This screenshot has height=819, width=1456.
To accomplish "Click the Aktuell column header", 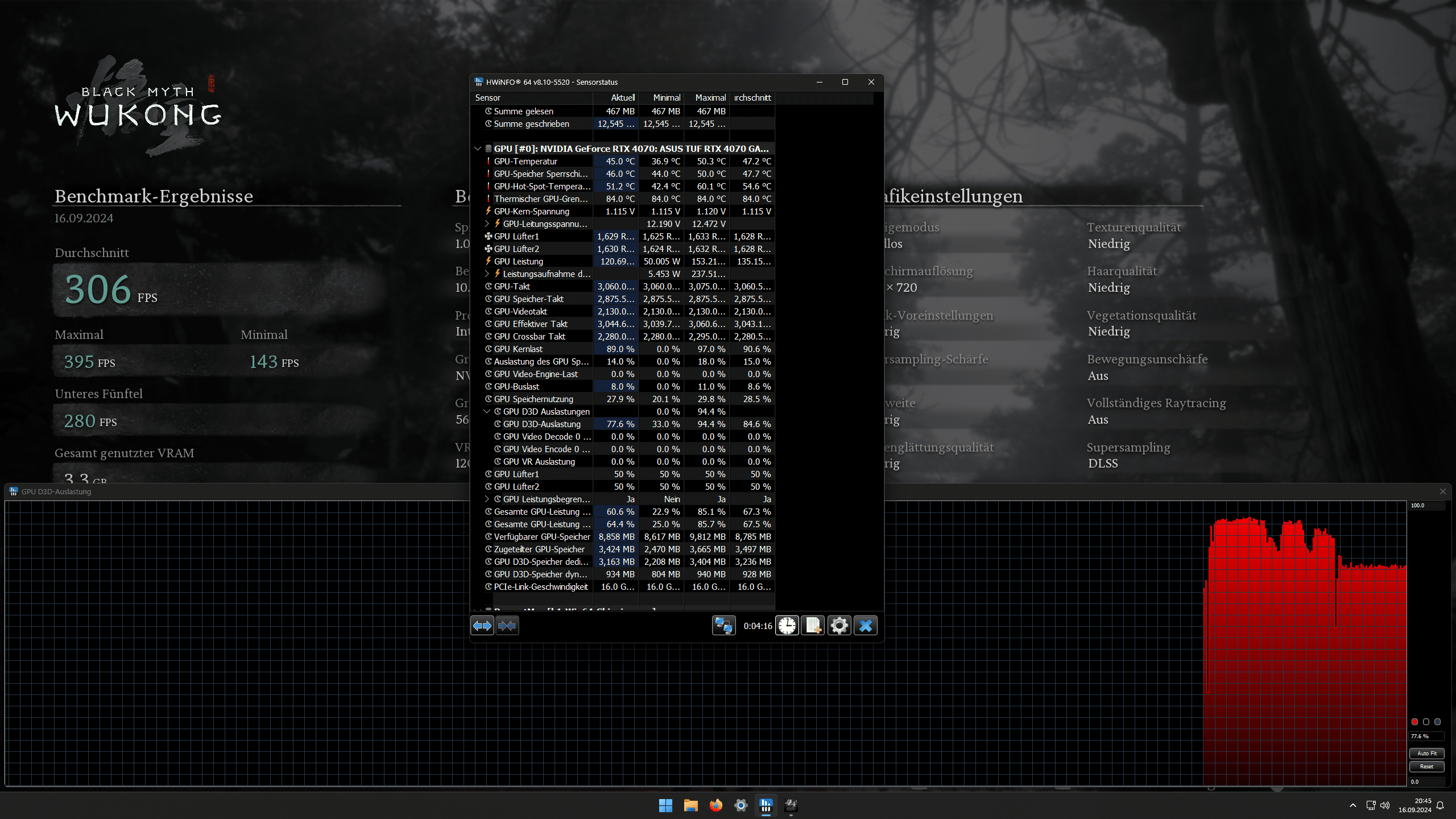I will tap(615, 98).
